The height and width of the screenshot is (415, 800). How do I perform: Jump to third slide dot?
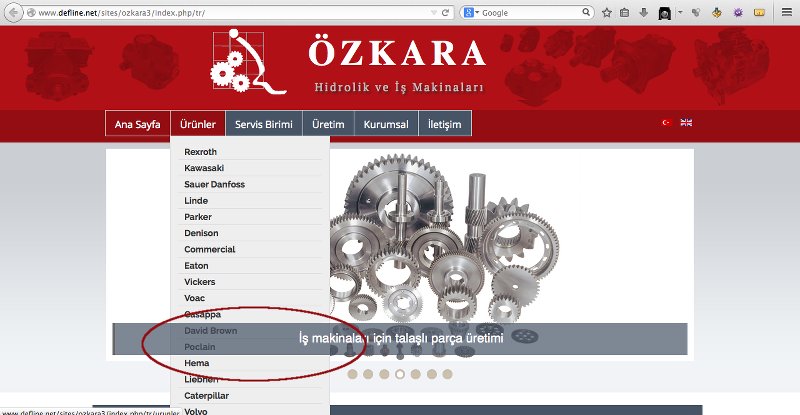point(384,374)
